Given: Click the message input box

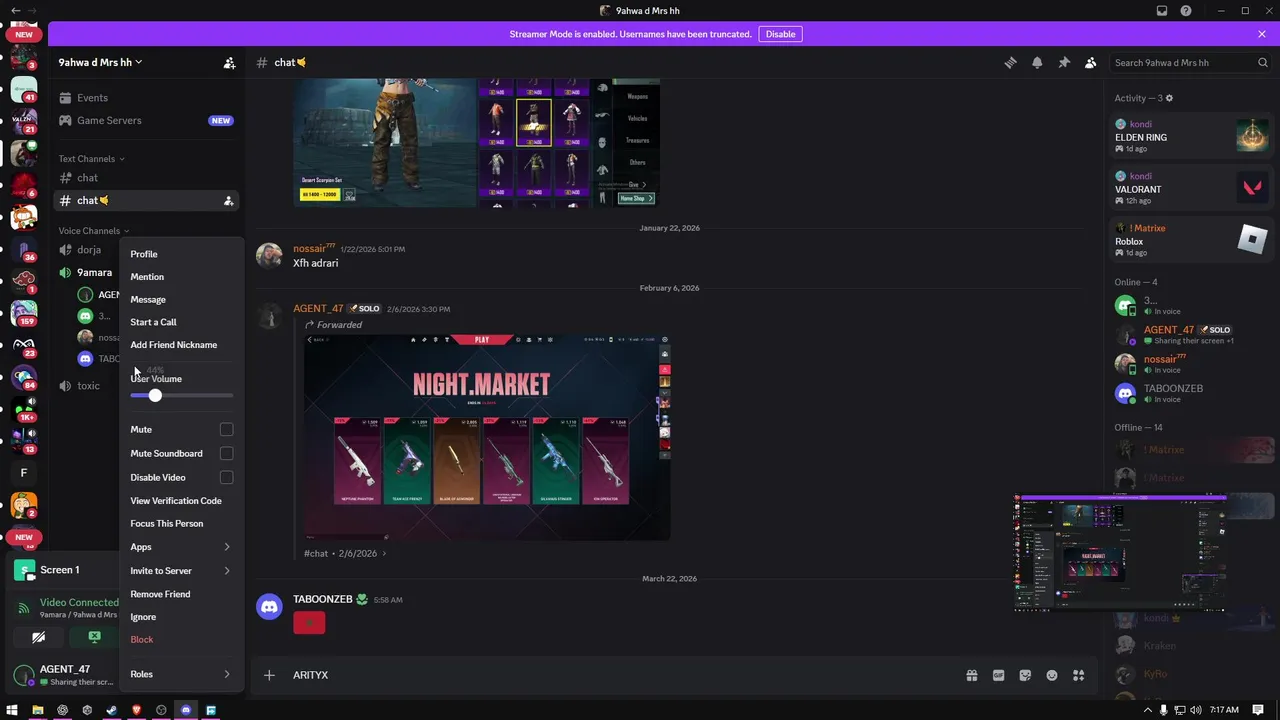Looking at the screenshot, I should pyautogui.click(x=620, y=675).
